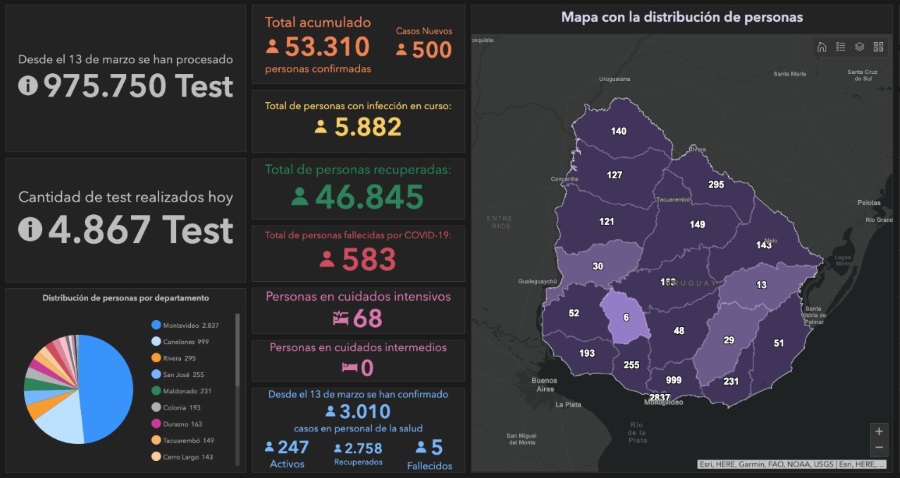This screenshot has width=900, height=478.
Task: Open the map legend list icon
Action: pos(840,47)
